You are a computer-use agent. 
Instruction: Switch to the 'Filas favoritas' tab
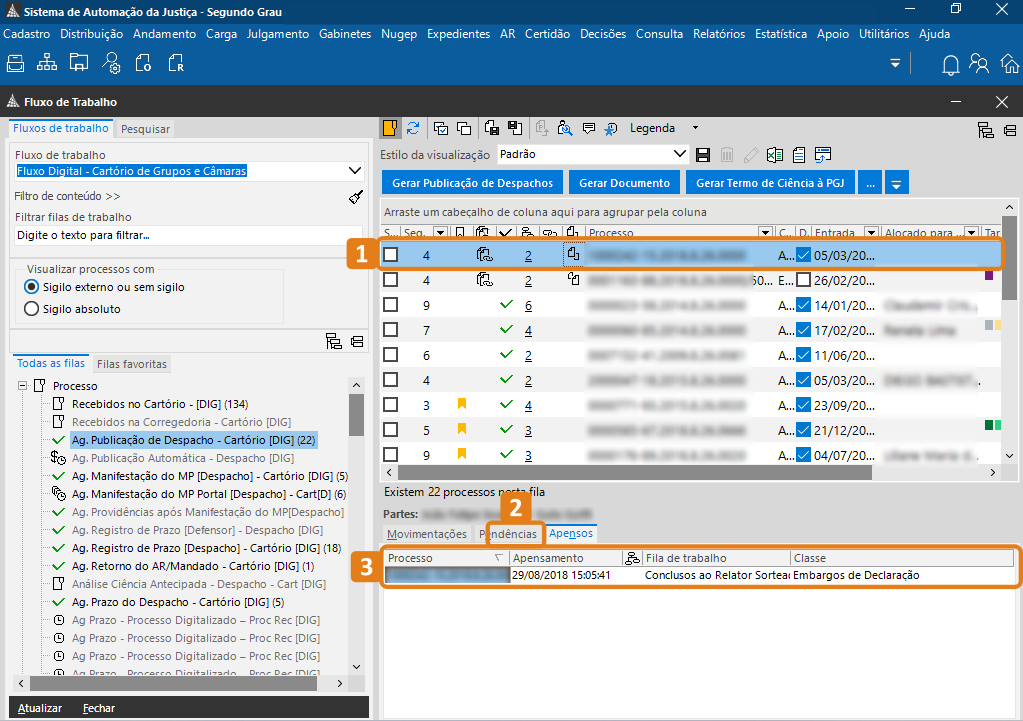(x=132, y=364)
